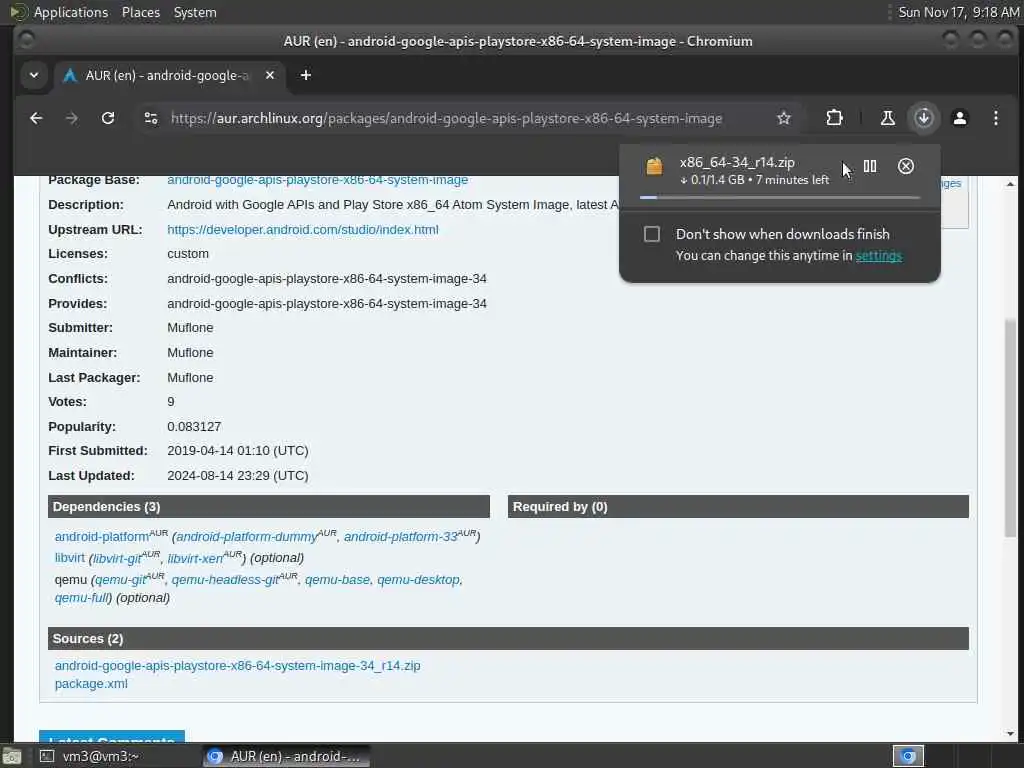The height and width of the screenshot is (768, 1024).
Task: Open the Package Base link
Action: pyautogui.click(x=317, y=180)
